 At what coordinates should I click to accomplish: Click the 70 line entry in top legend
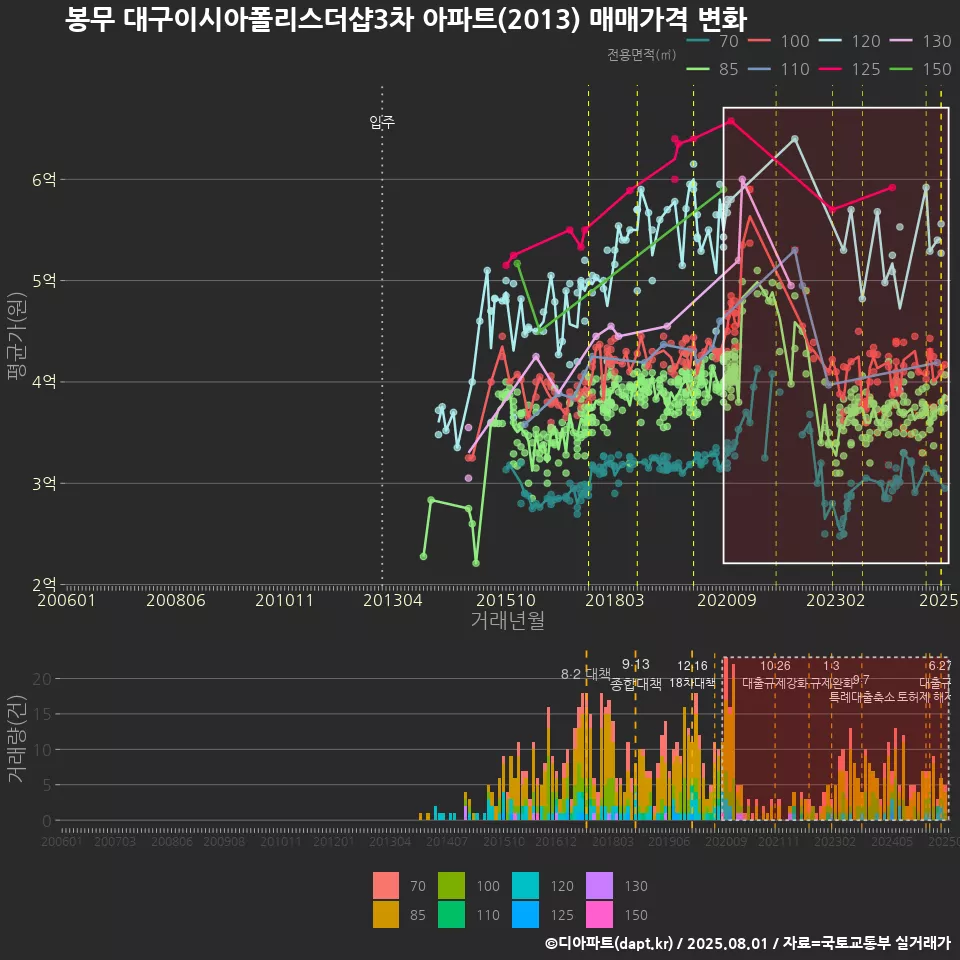click(x=713, y=41)
